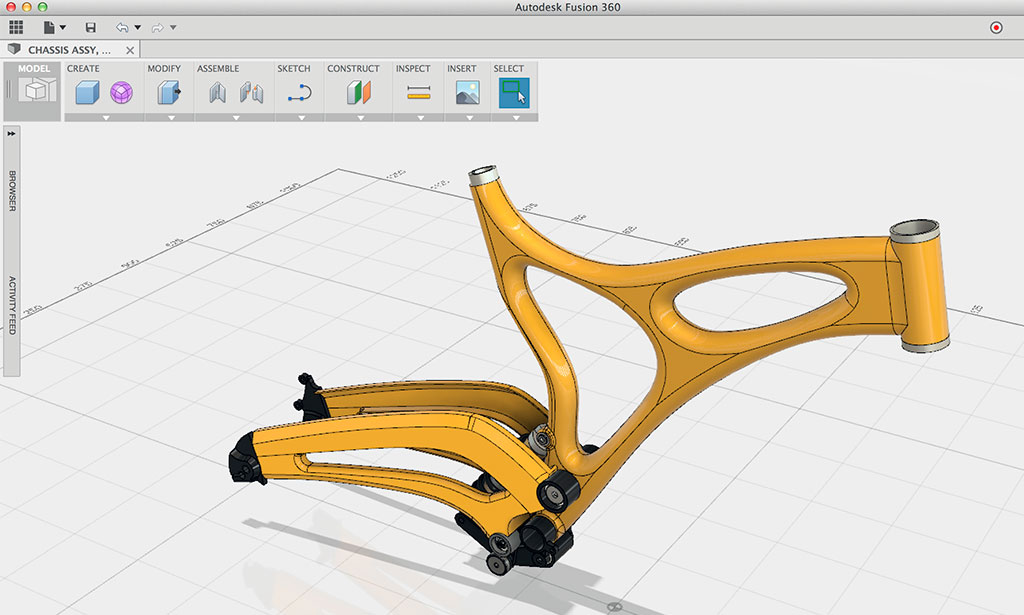Open the Data Panel grid icon
The width and height of the screenshot is (1024, 615).
coord(16,27)
